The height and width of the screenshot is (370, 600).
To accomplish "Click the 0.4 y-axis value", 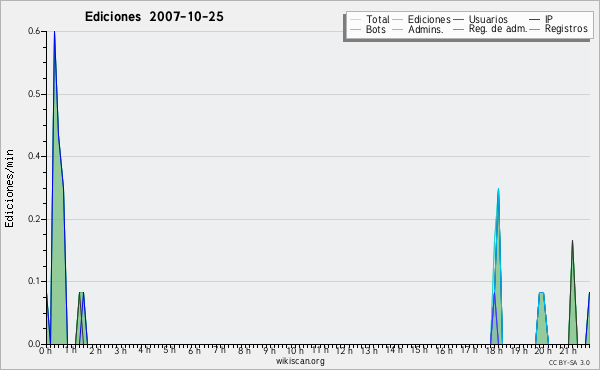I will (x=34, y=156).
